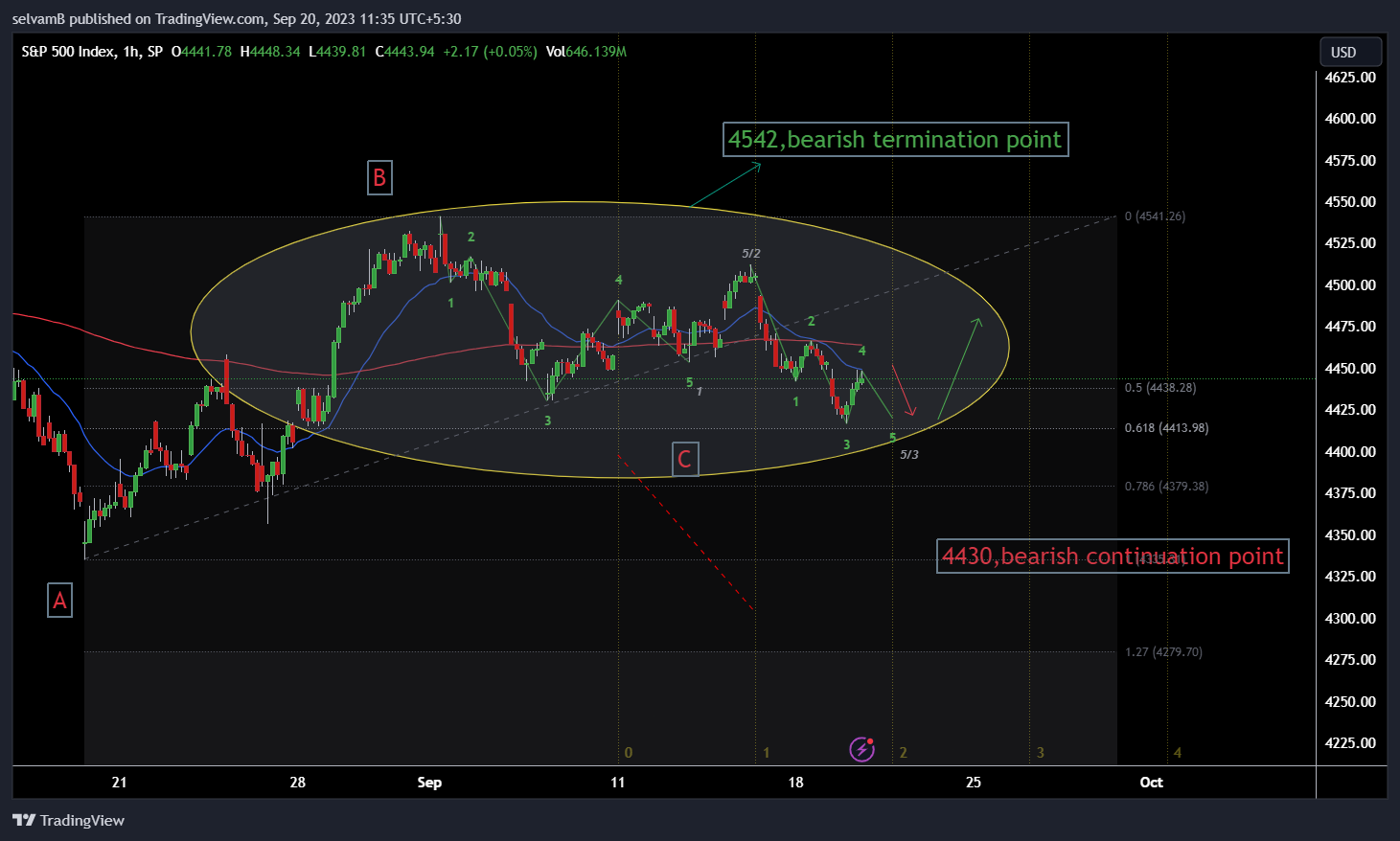
Task: Click the 4500.00 price axis label
Action: (1350, 284)
